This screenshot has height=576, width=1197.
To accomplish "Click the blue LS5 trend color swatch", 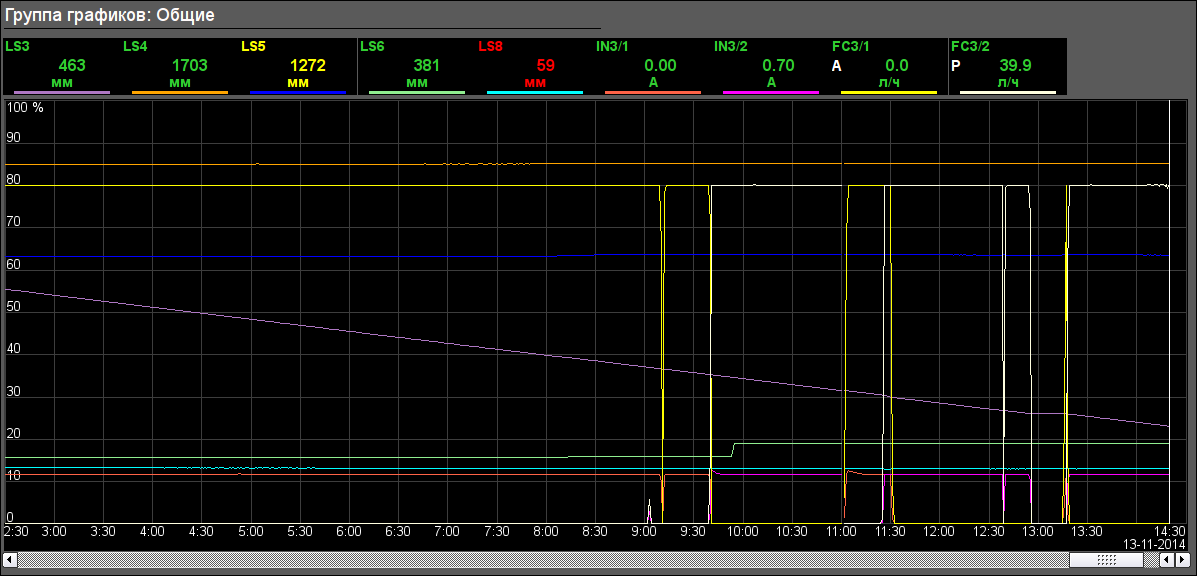I will click(x=298, y=92).
